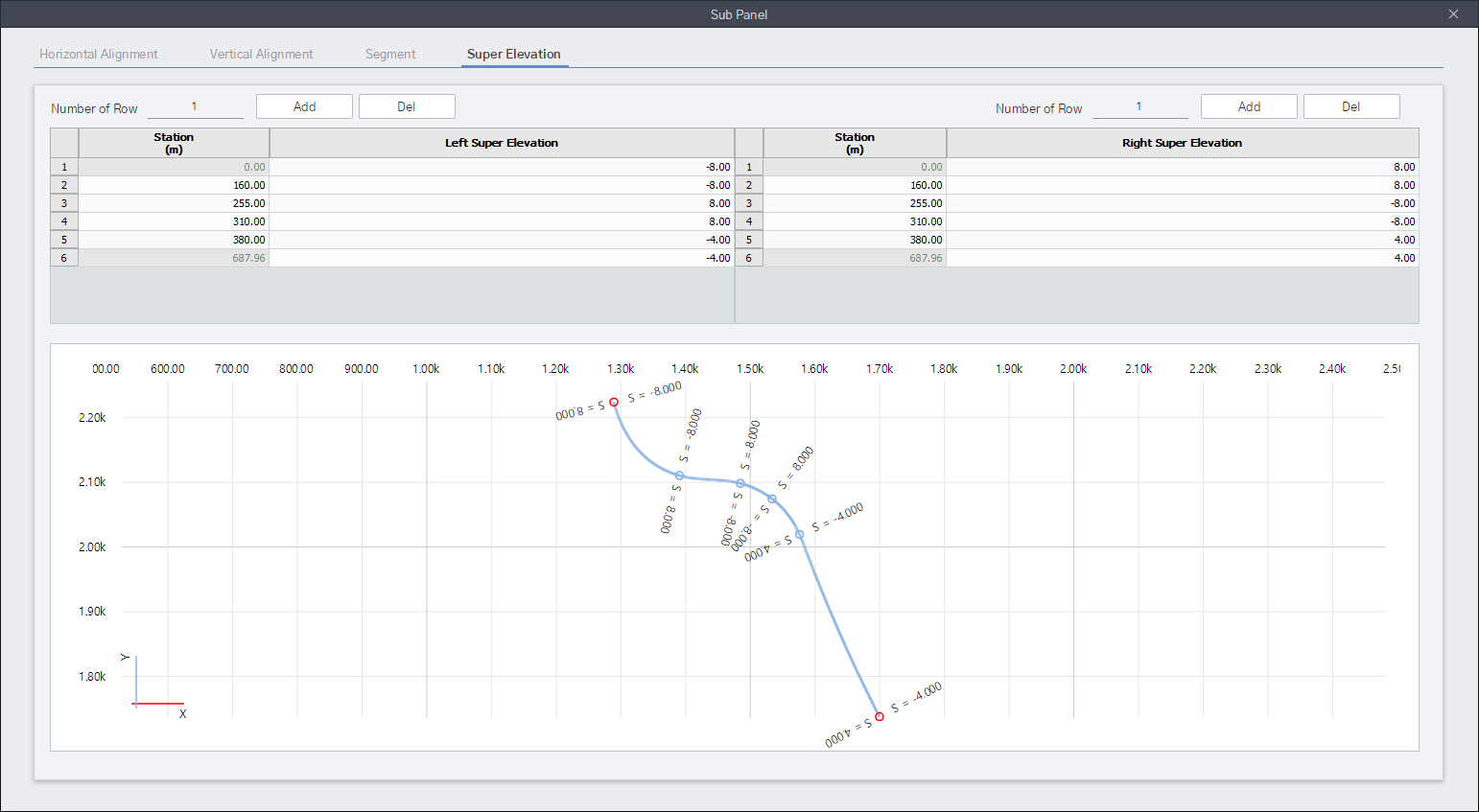Switch to the Horizontal Alignment tab
1479x812 pixels.
99,55
